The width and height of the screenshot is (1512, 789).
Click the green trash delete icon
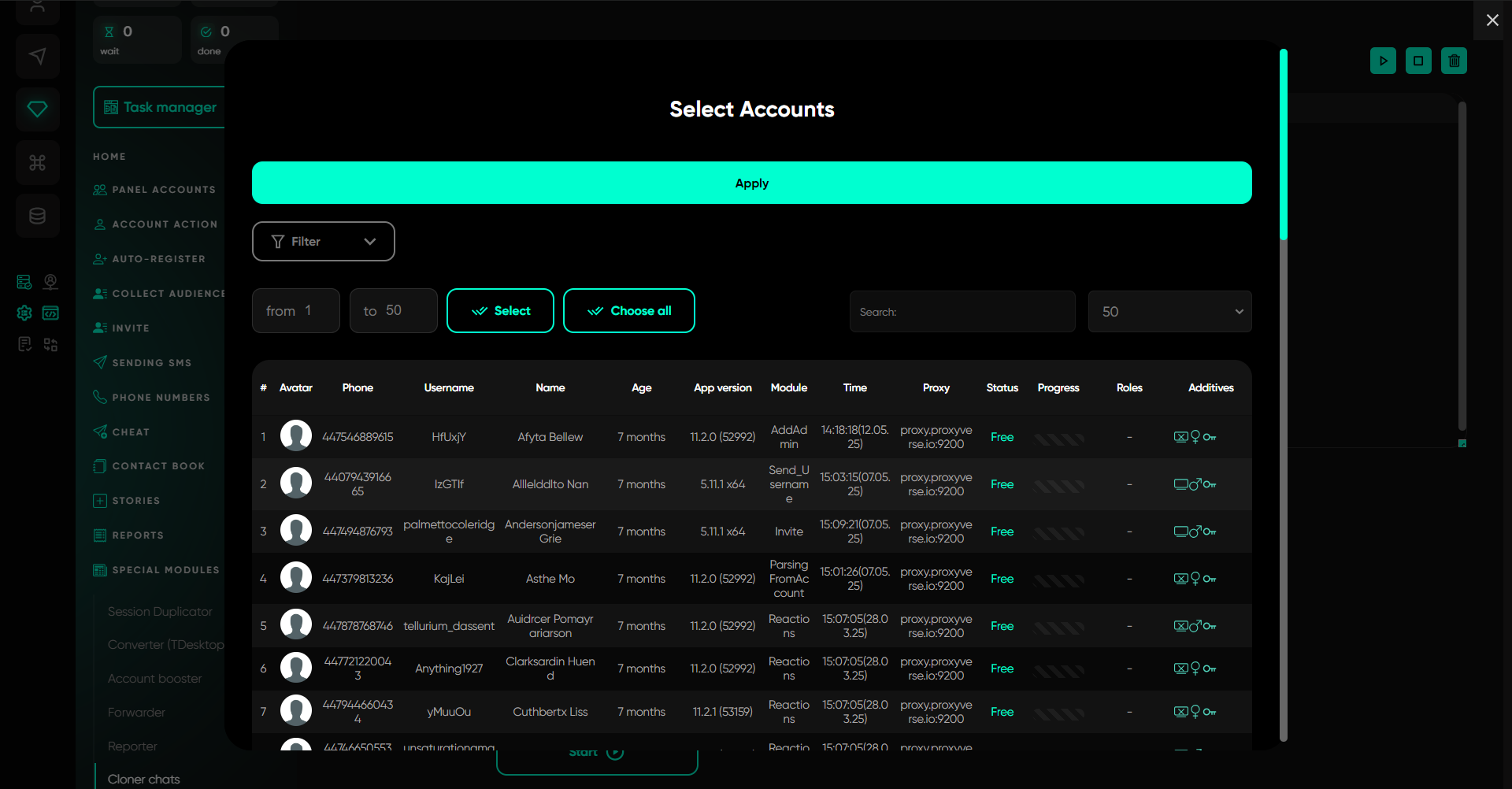pos(1454,61)
